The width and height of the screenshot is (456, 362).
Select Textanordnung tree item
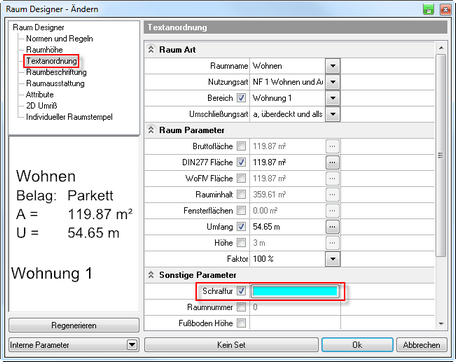tap(51, 61)
